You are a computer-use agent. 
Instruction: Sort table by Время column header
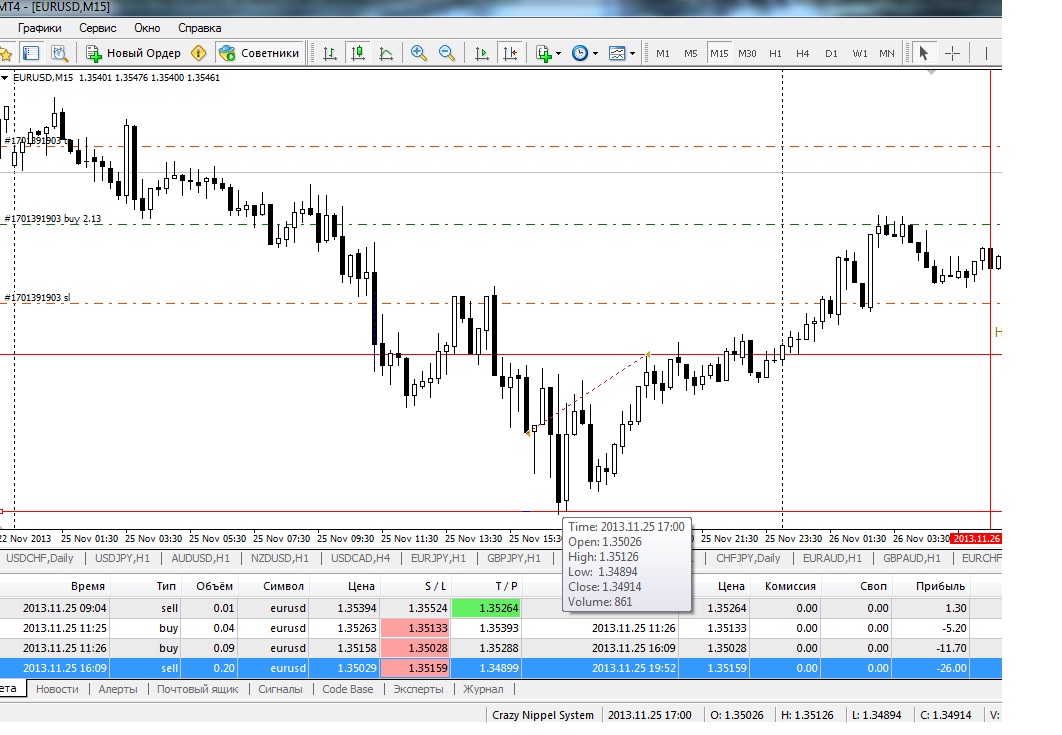(x=87, y=586)
